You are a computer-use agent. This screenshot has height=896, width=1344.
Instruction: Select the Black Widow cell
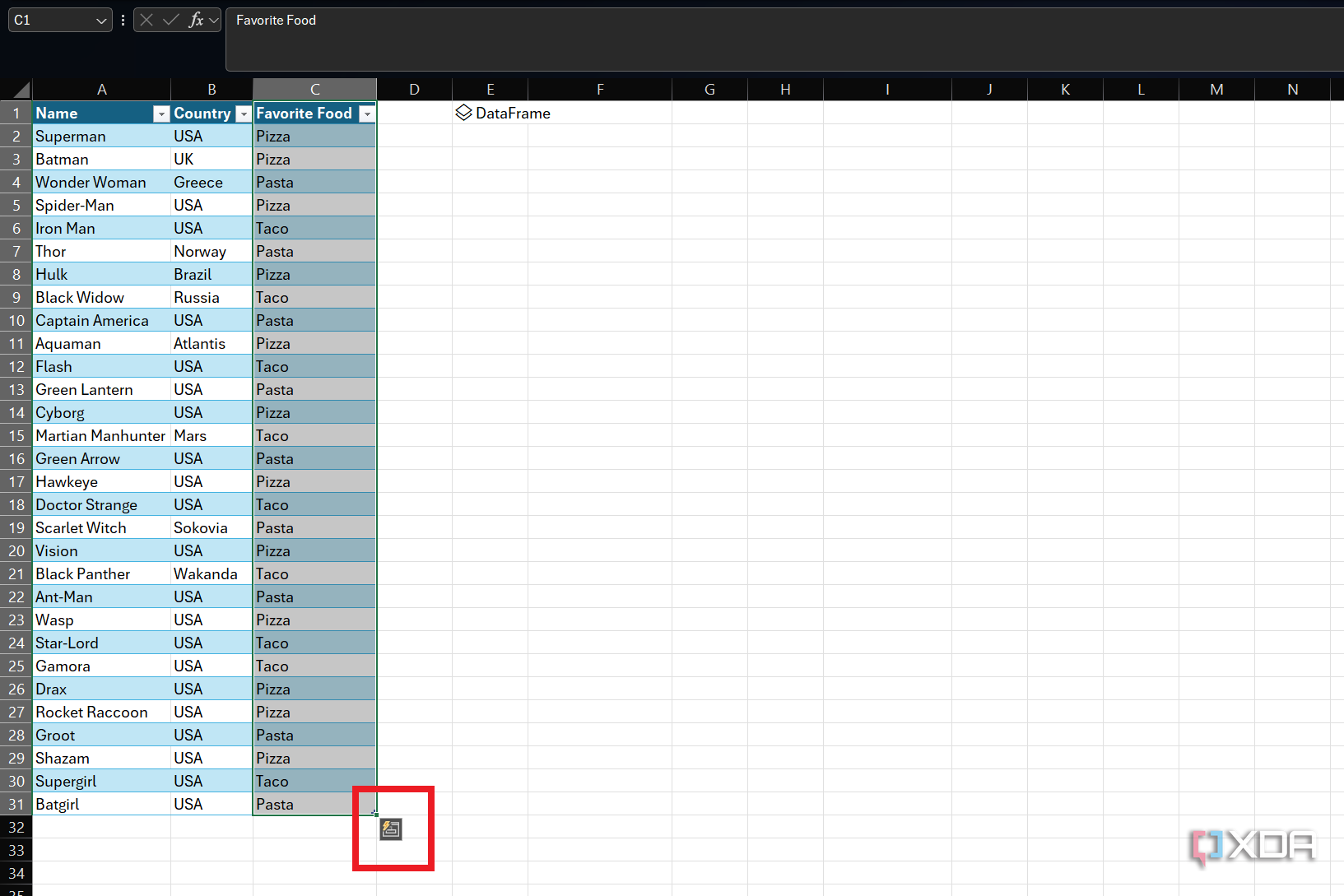[x=101, y=297]
